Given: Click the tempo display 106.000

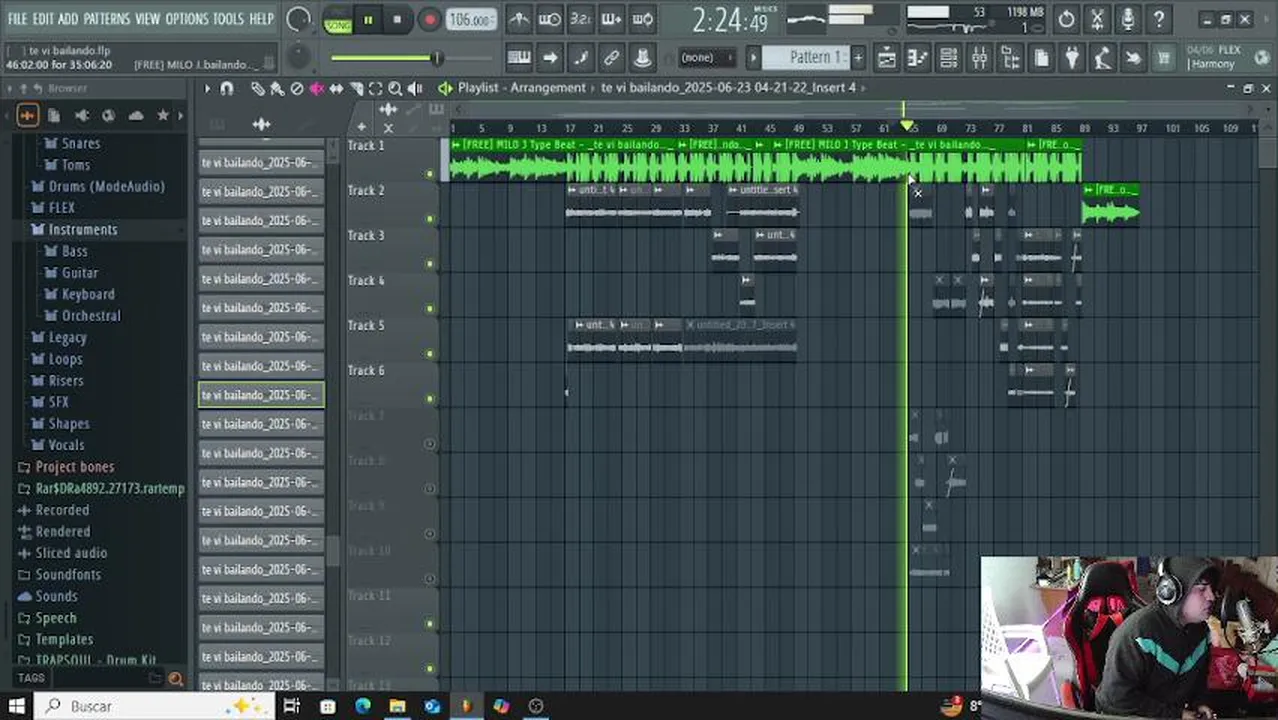Looking at the screenshot, I should (470, 20).
